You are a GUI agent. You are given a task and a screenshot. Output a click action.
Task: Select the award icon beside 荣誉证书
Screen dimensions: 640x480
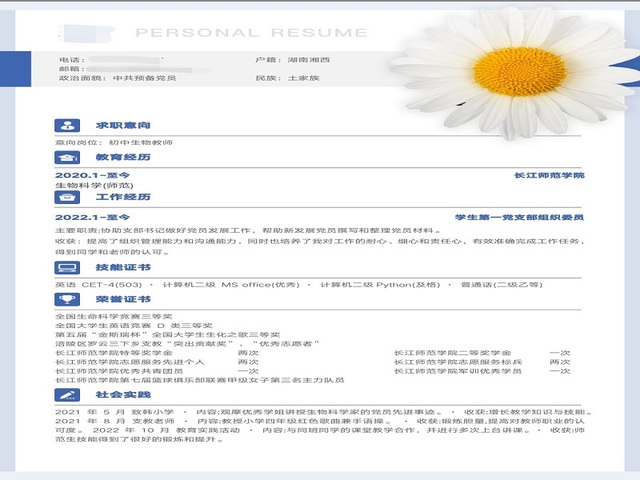(x=68, y=299)
